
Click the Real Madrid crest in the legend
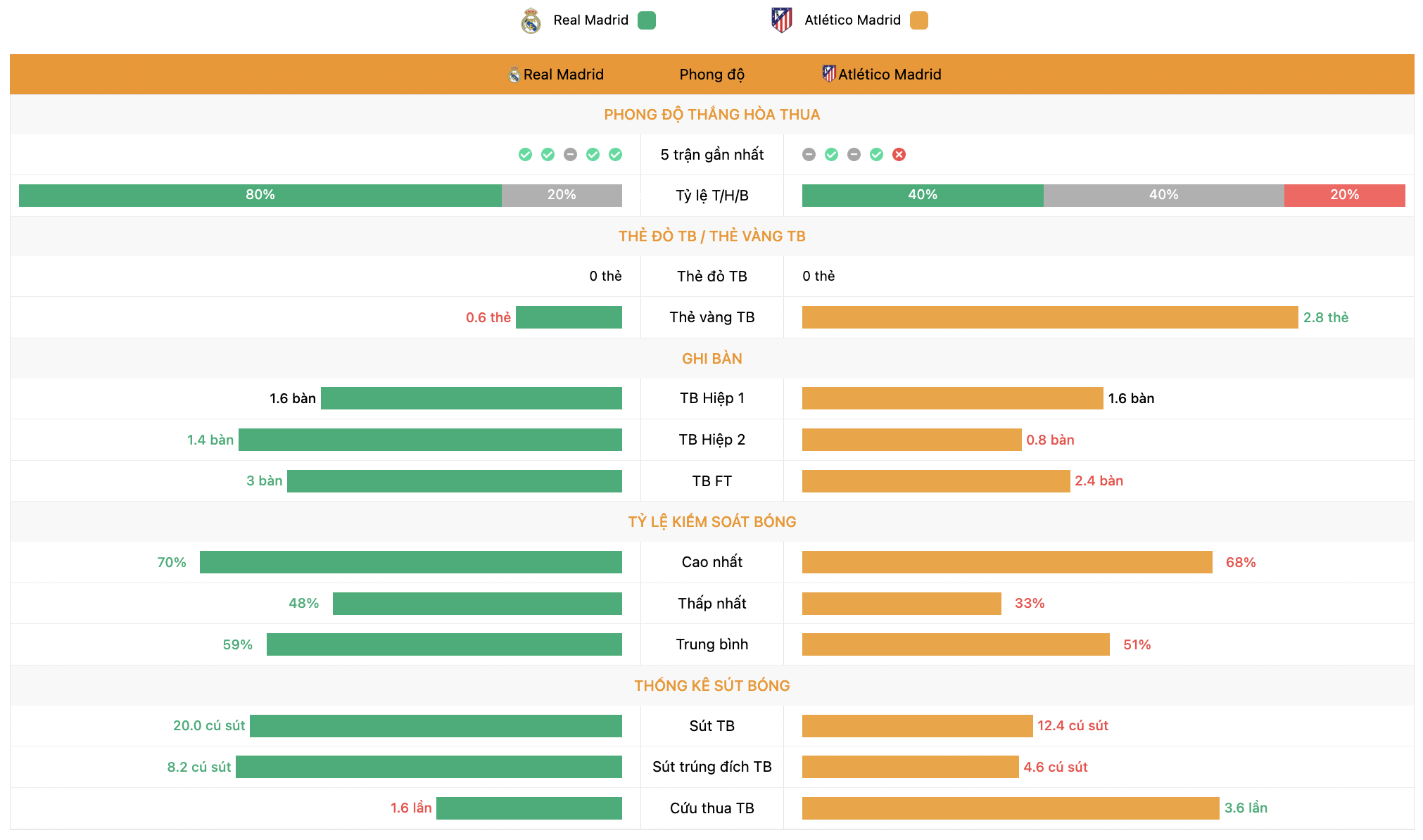tap(531, 20)
